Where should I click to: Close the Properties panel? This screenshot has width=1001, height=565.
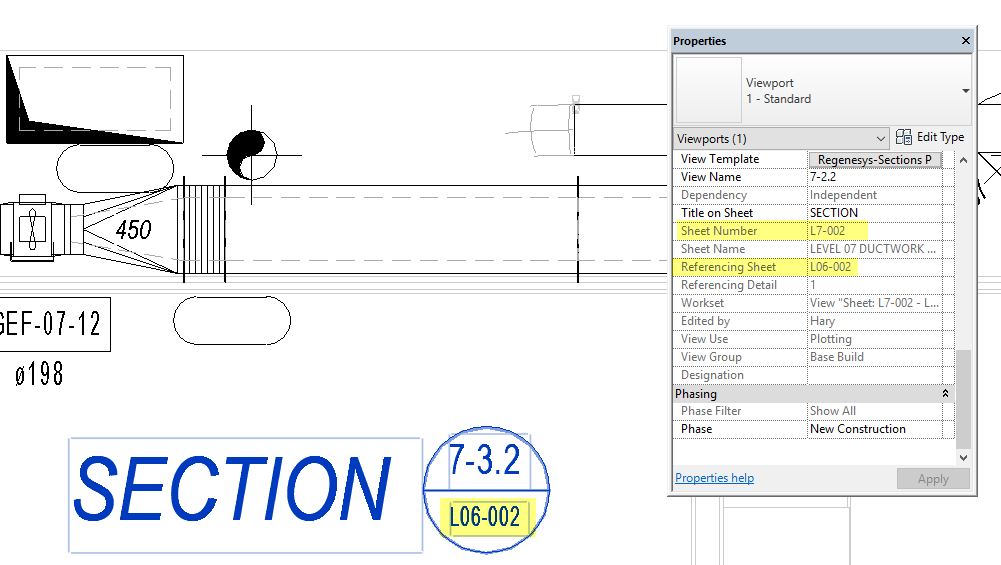pos(965,41)
